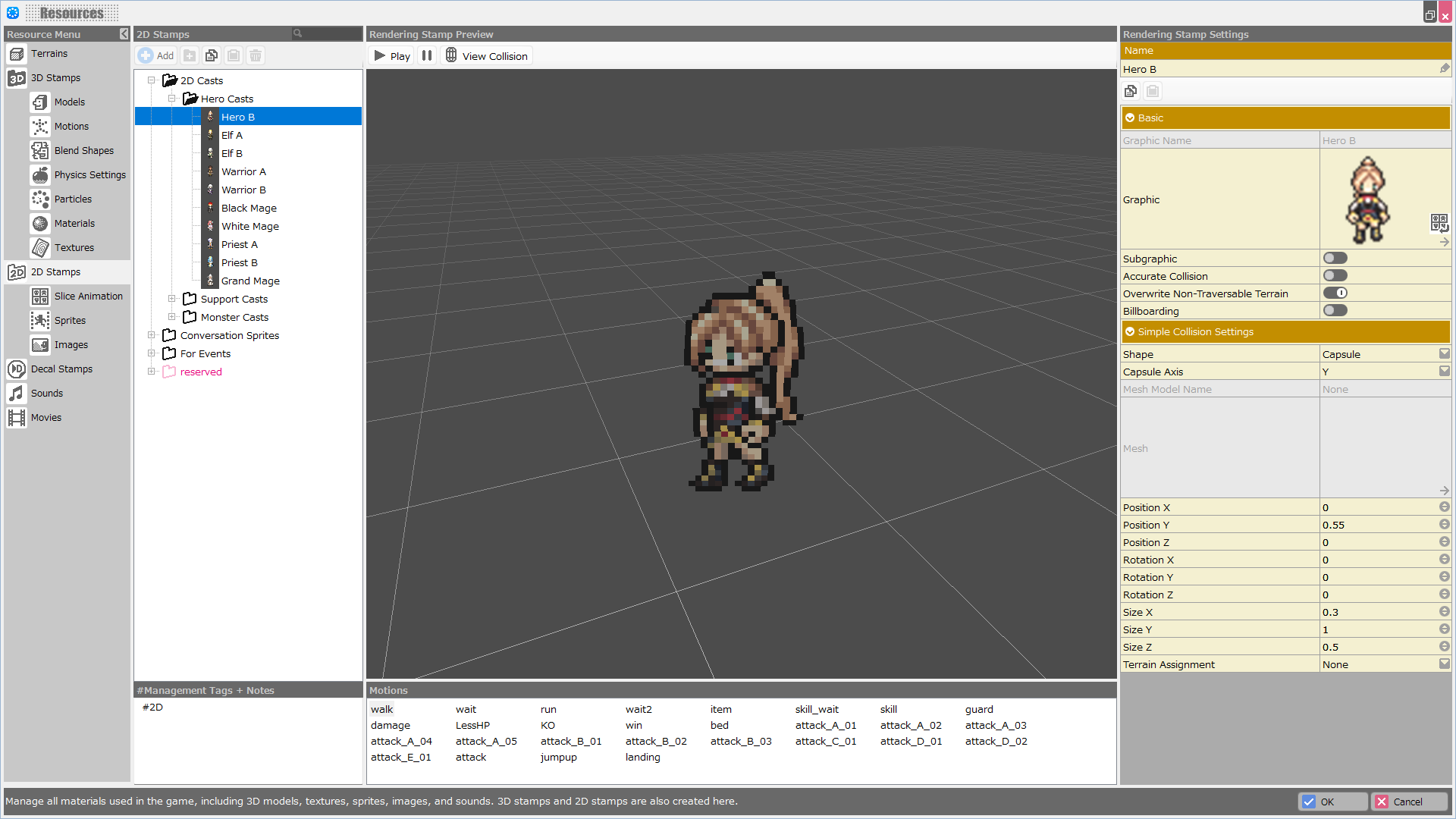This screenshot has width=1456, height=819.
Task: Click the View Collision icon
Action: coord(451,55)
